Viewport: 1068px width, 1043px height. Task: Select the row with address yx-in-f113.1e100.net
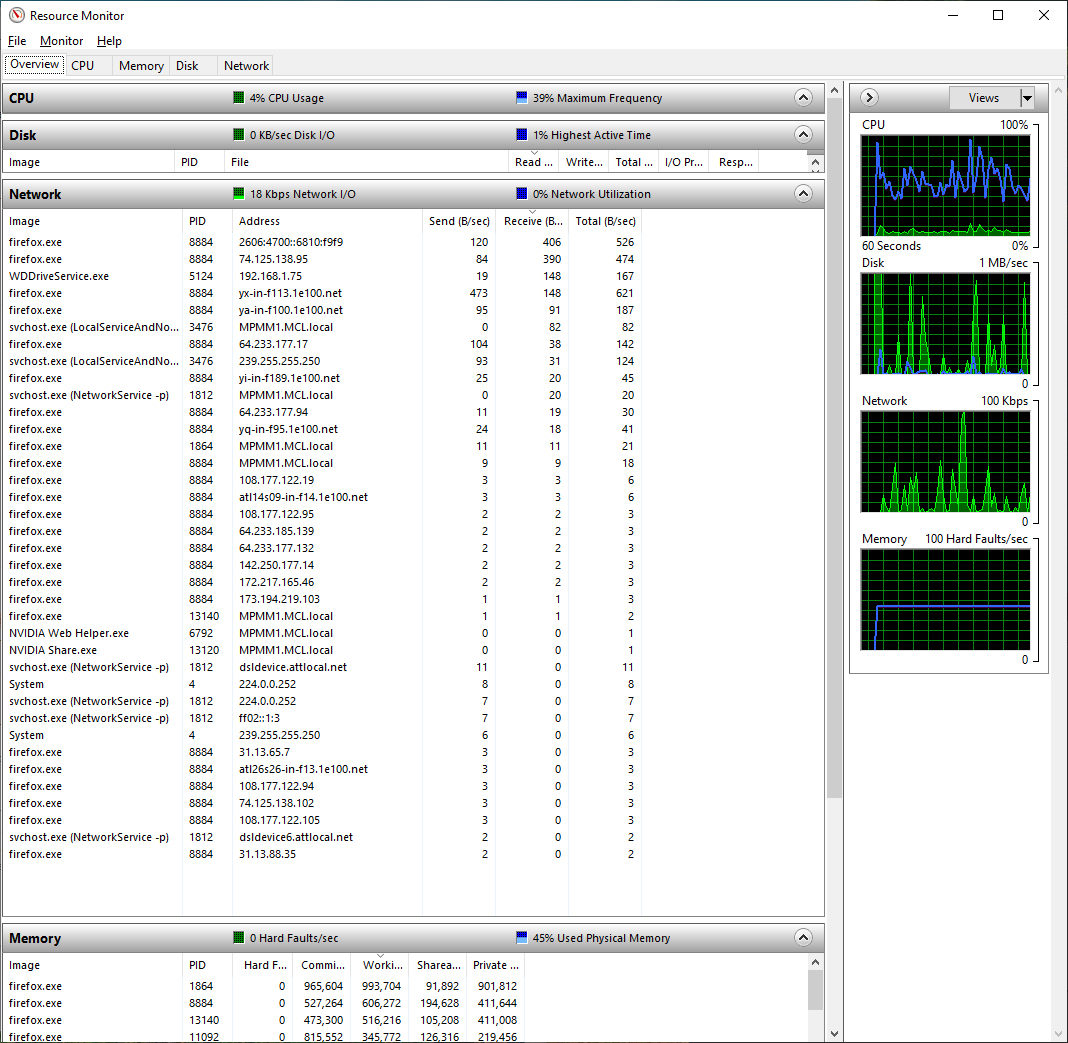pyautogui.click(x=322, y=293)
